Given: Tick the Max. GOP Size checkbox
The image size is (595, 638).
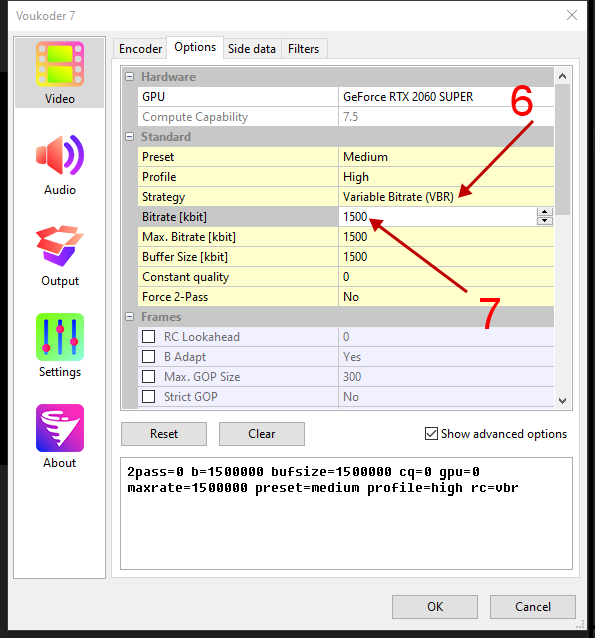Looking at the screenshot, I should click(x=149, y=376).
